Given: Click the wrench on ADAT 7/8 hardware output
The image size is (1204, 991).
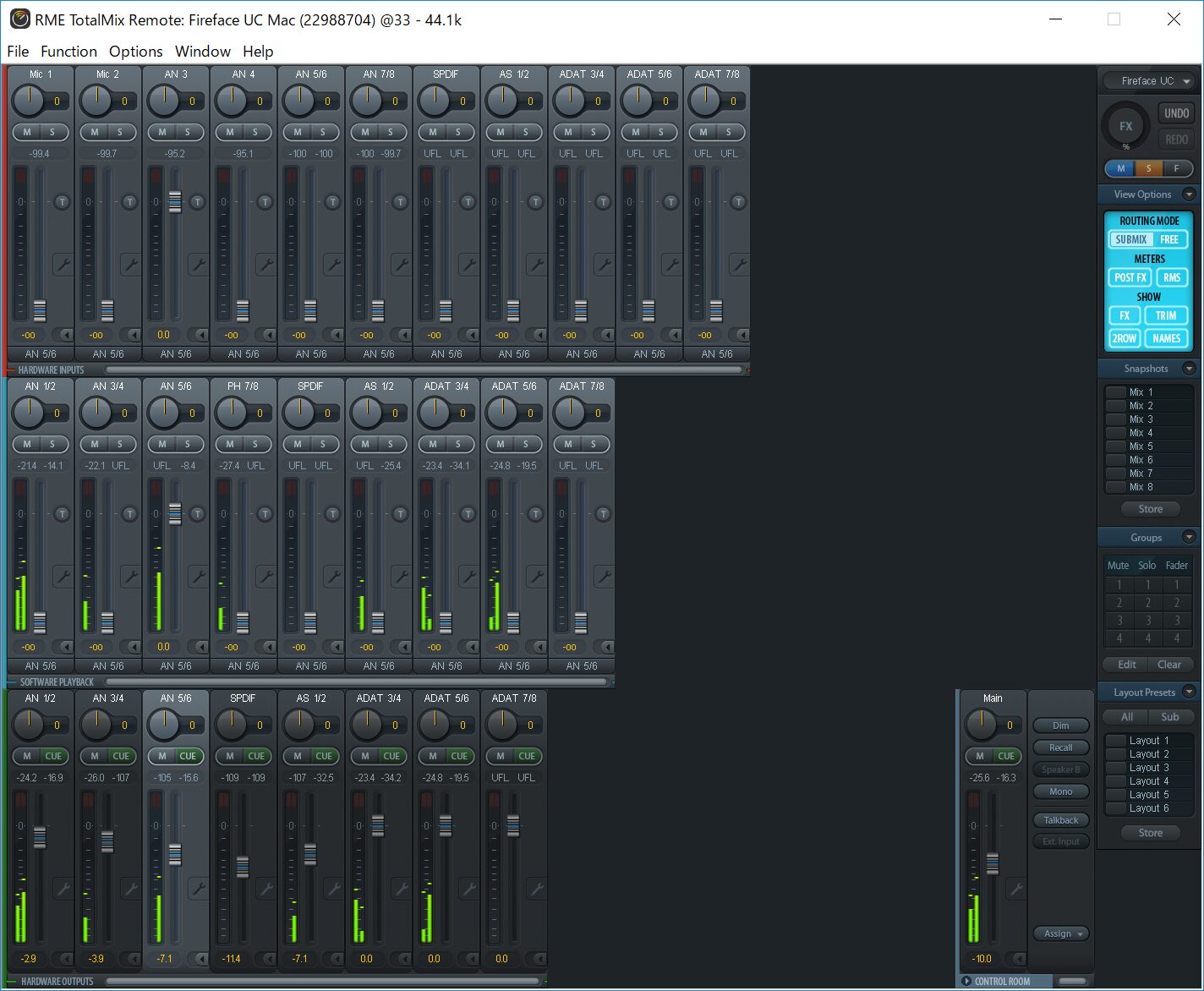Looking at the screenshot, I should click(536, 889).
